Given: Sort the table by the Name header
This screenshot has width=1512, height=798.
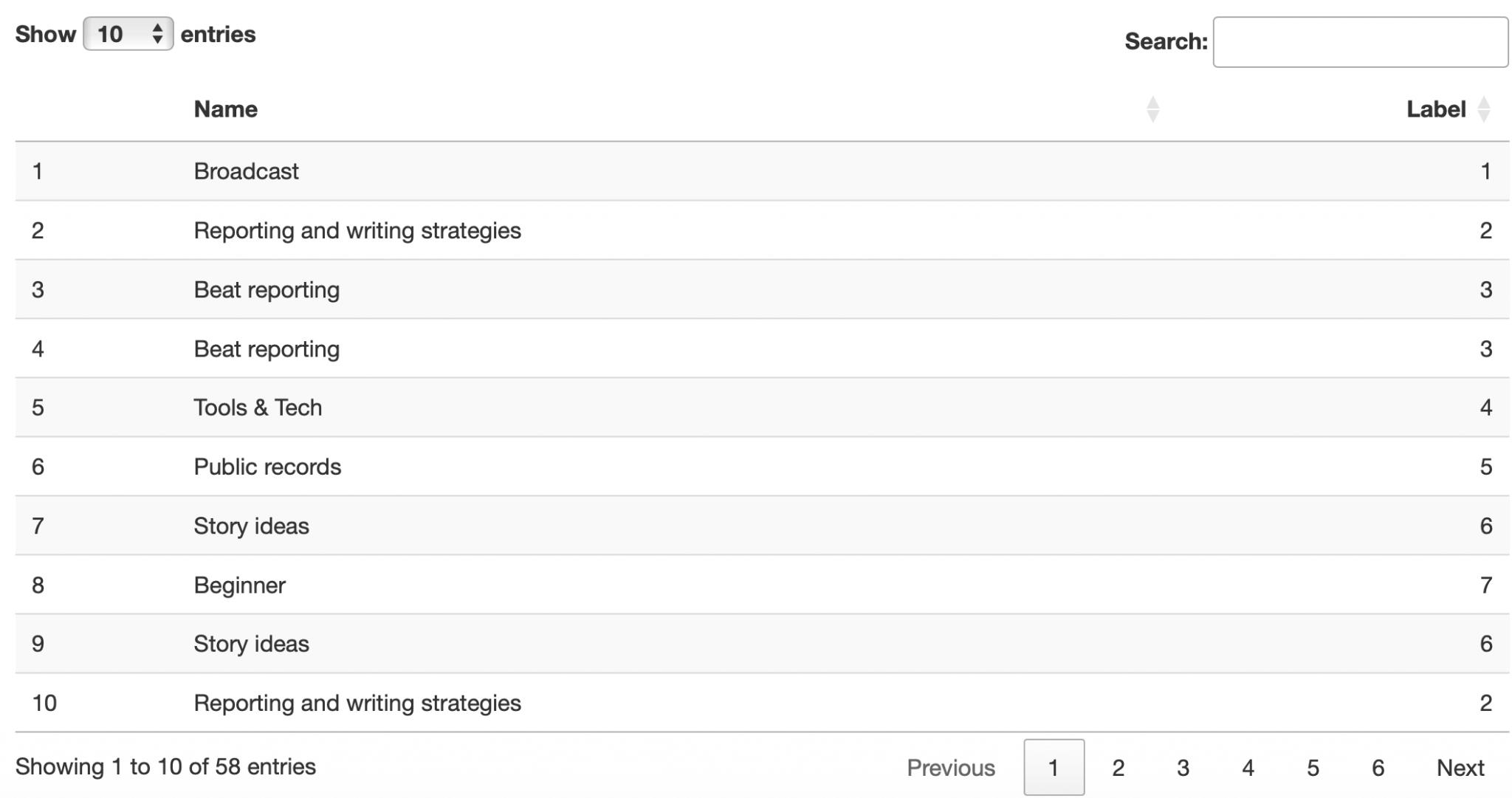Looking at the screenshot, I should coord(226,109).
